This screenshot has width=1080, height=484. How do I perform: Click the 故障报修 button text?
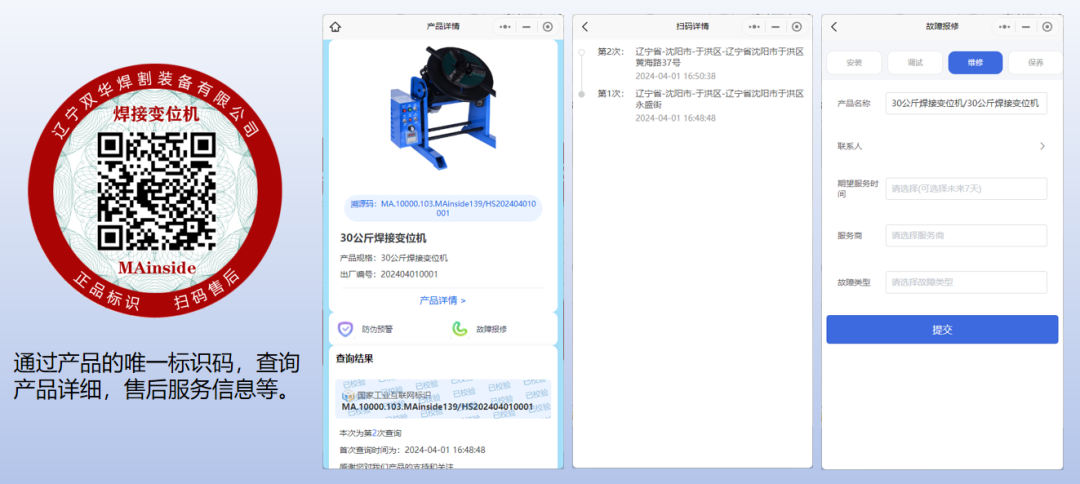pos(492,329)
